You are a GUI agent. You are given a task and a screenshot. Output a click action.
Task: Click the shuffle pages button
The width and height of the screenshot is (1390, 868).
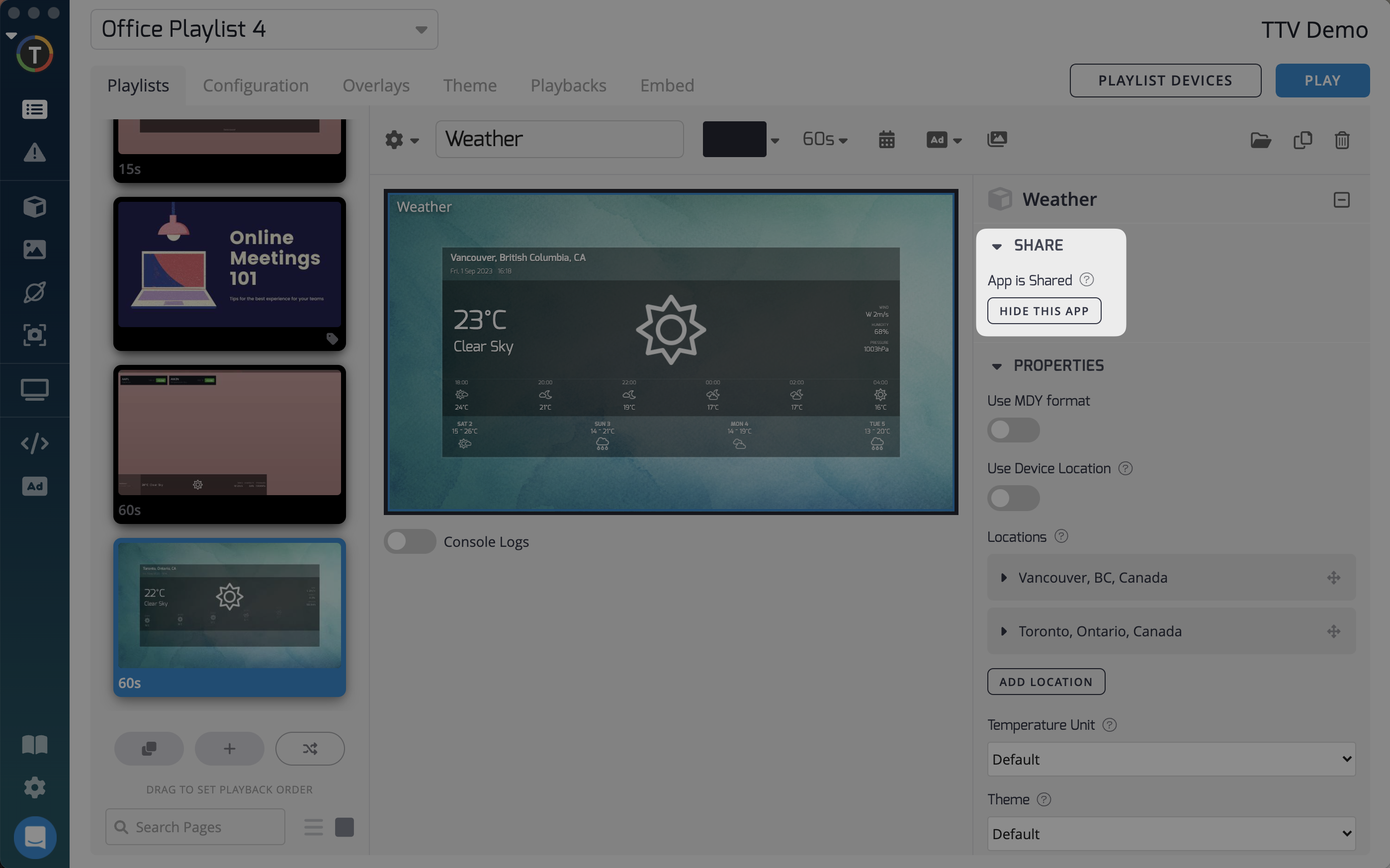tap(310, 748)
